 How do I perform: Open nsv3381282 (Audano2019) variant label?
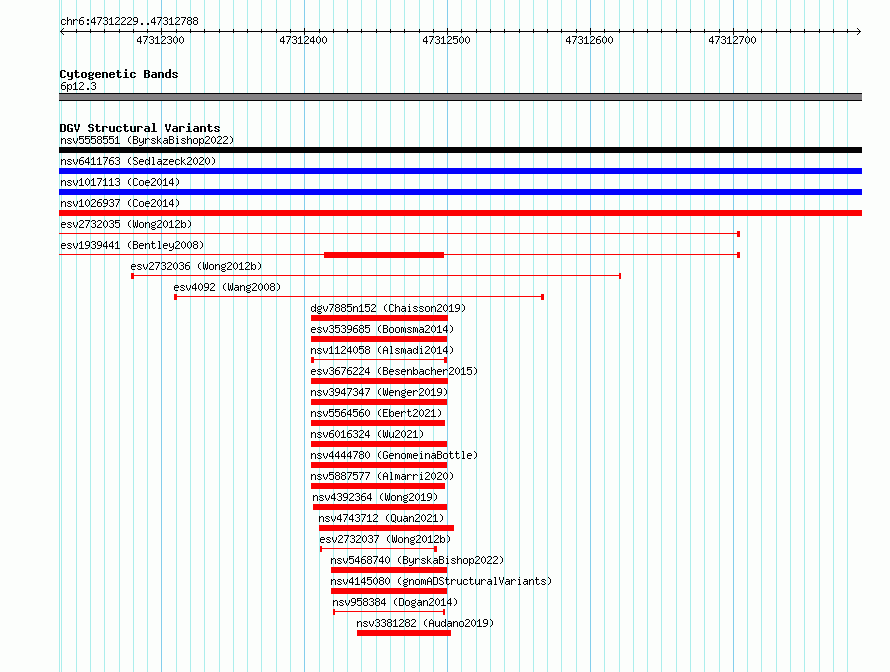(425, 623)
